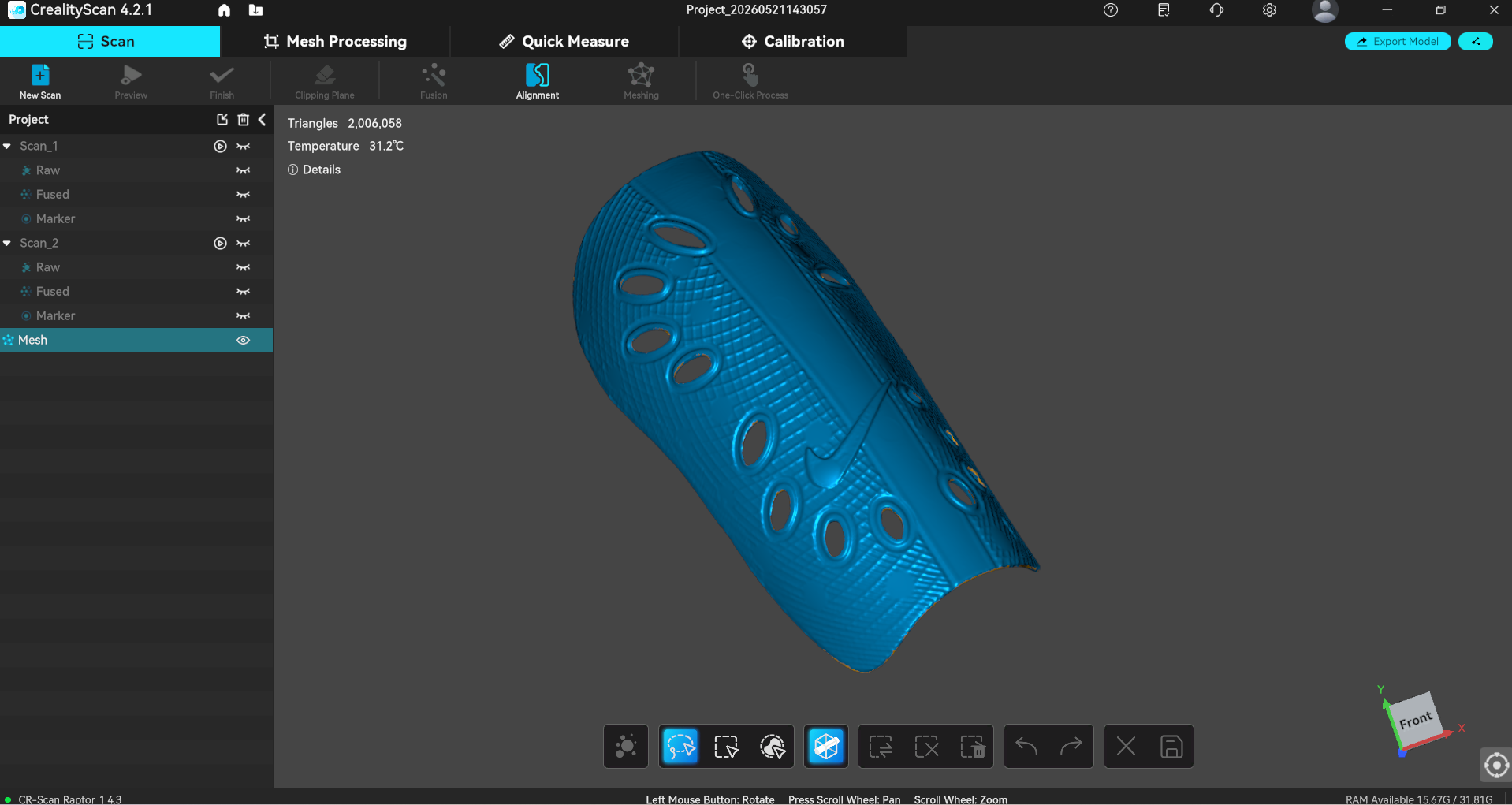Click the Front face of view cube

1417,720
